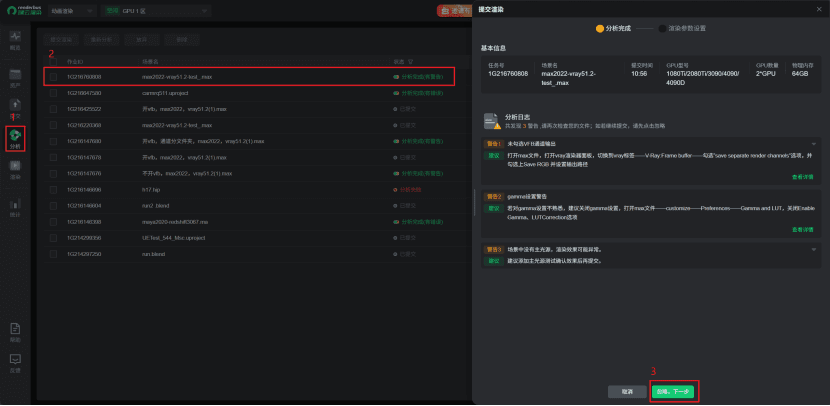
Task: Open the 动画渲染 render type dropdown
Action: (x=71, y=11)
